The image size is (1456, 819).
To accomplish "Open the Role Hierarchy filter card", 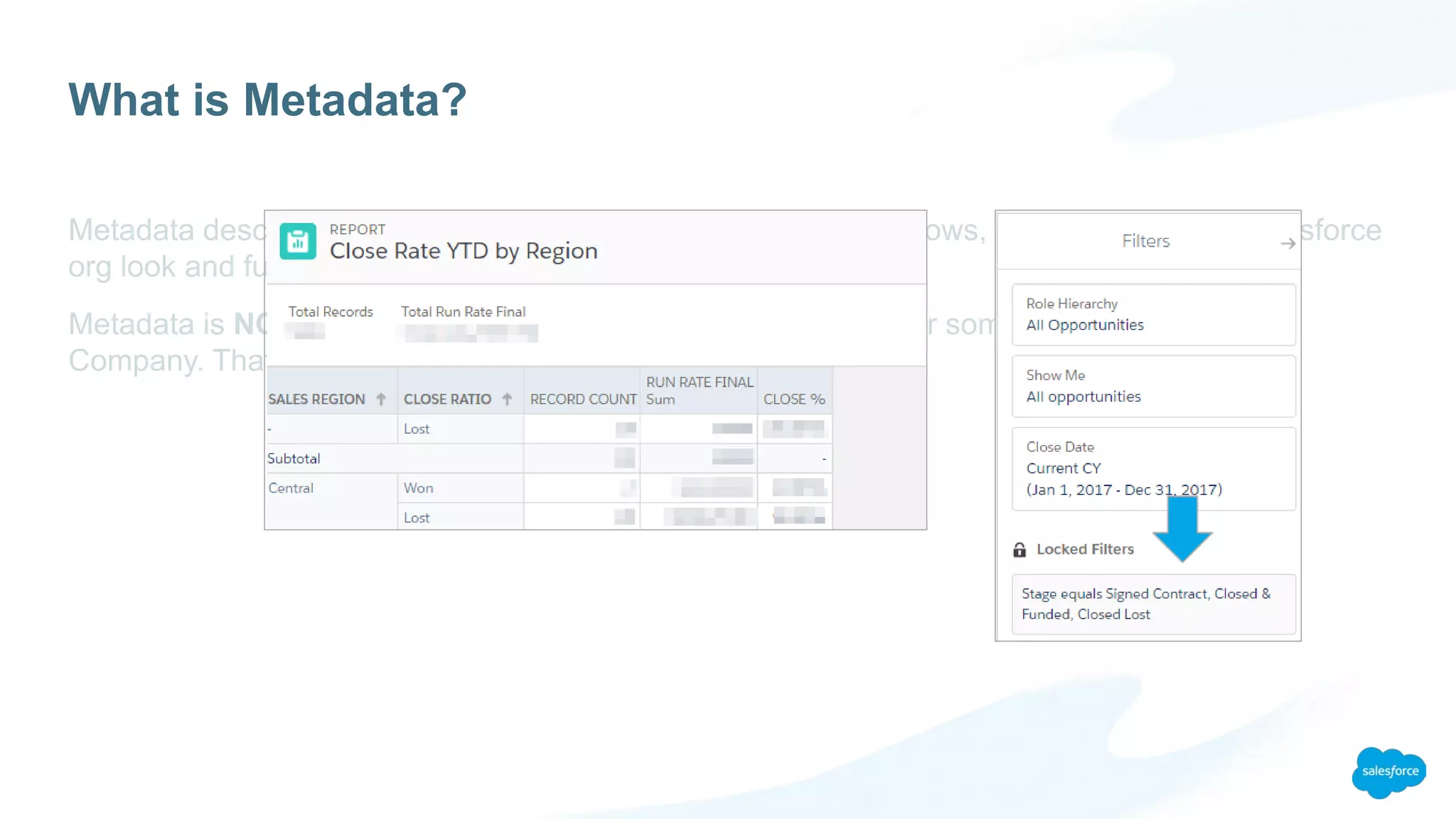I will click(1153, 315).
